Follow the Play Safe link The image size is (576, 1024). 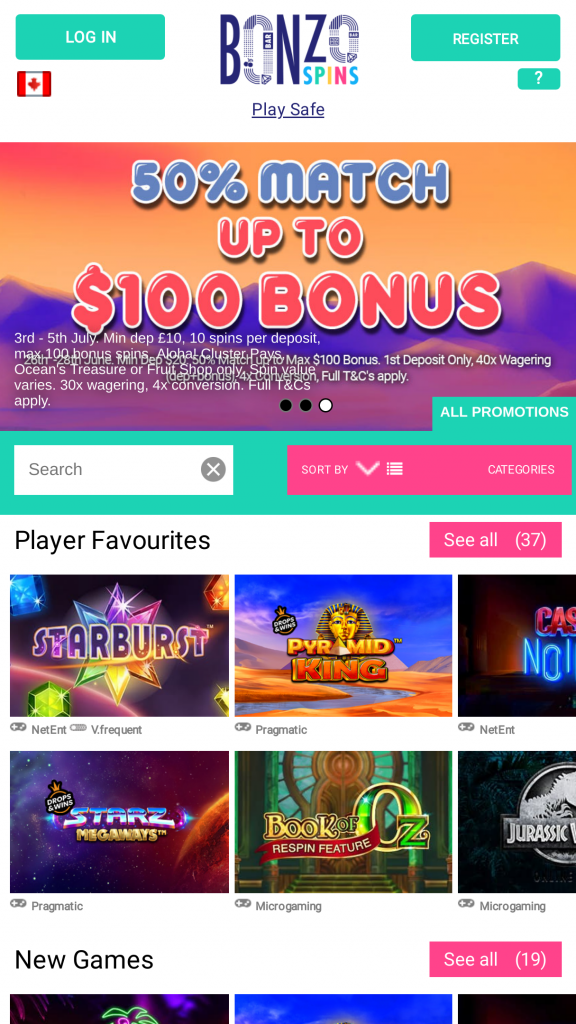pos(288,109)
